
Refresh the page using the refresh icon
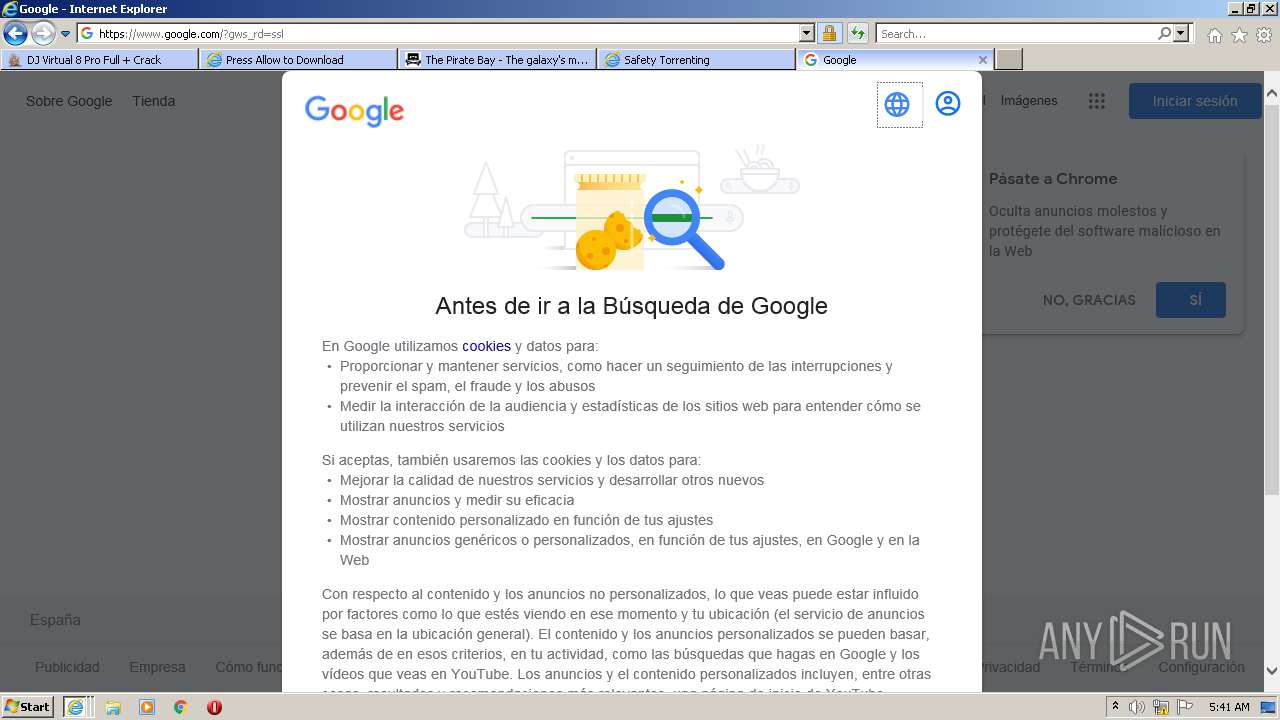click(x=858, y=33)
